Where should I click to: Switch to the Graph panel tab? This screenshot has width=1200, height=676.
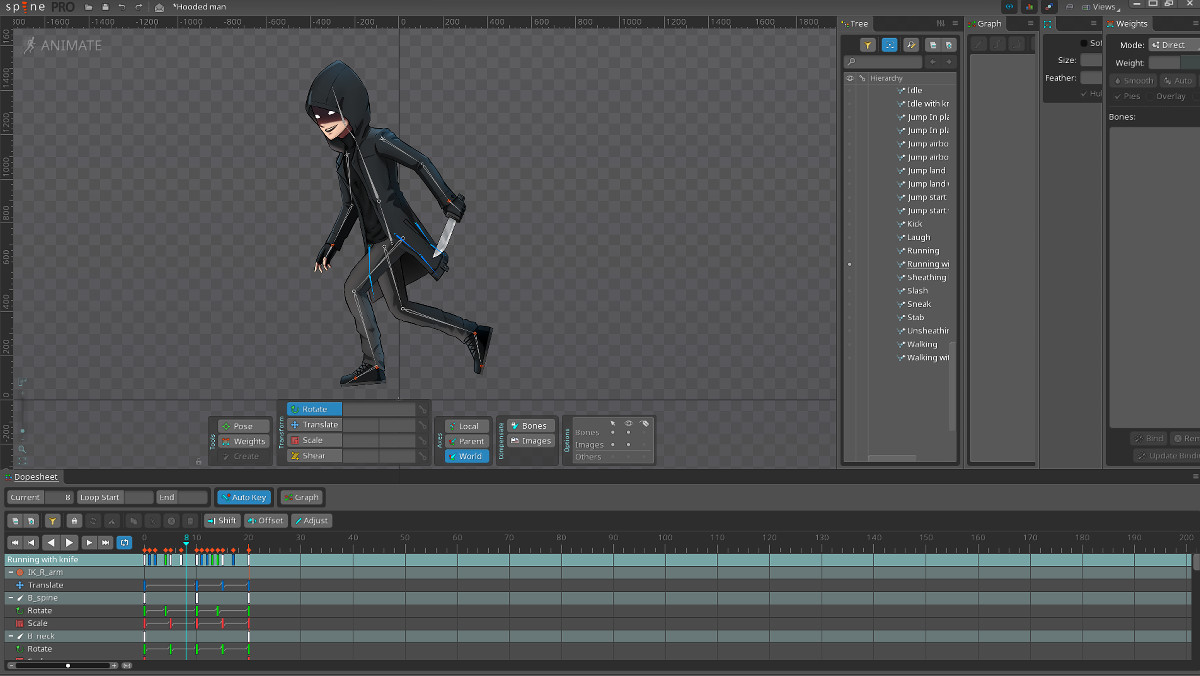point(988,24)
